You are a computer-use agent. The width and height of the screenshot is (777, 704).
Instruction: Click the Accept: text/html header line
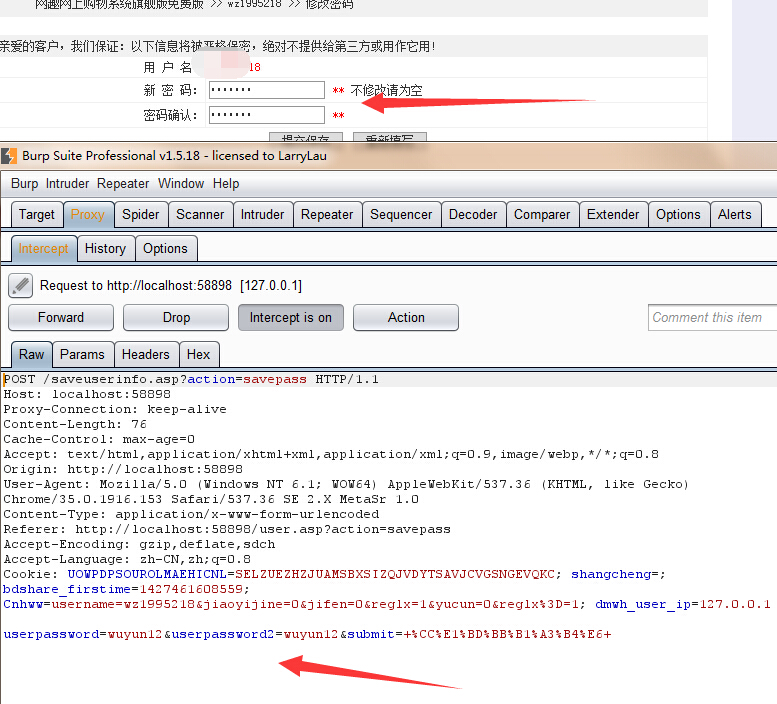click(x=331, y=454)
